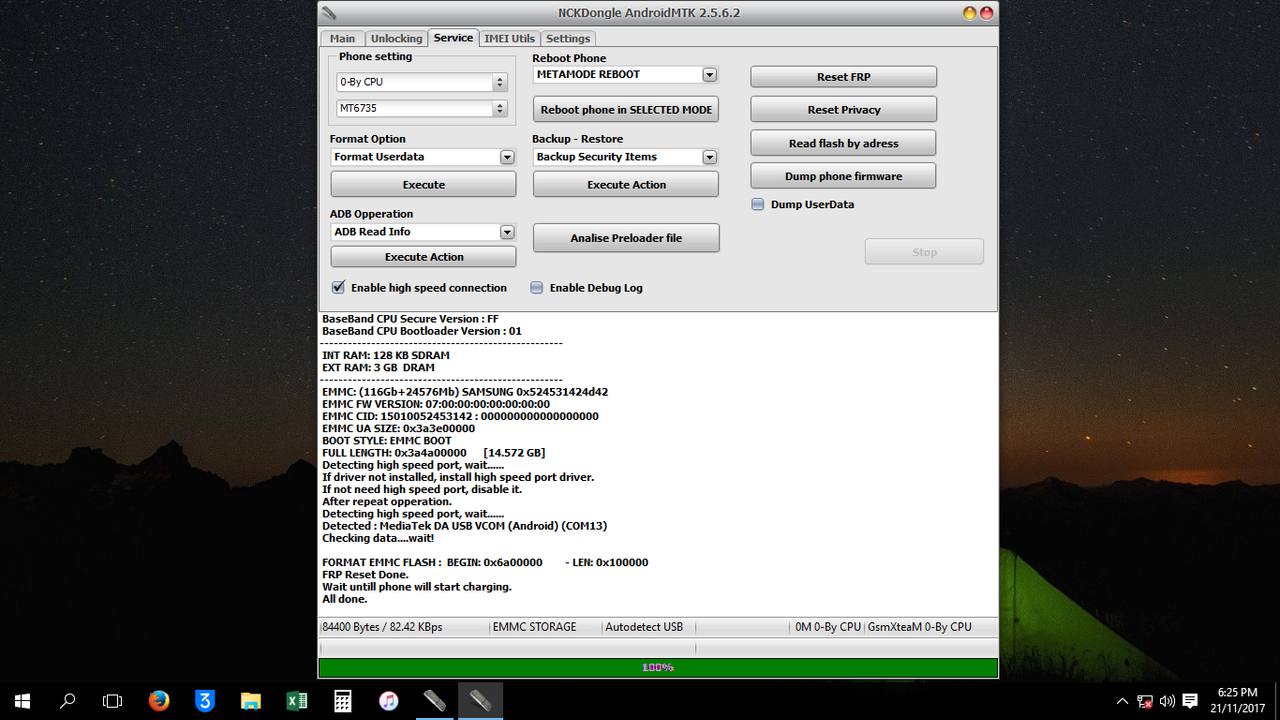Screen dimensions: 1280x720
Task: Open taskbar search magnifier
Action: click(68, 701)
